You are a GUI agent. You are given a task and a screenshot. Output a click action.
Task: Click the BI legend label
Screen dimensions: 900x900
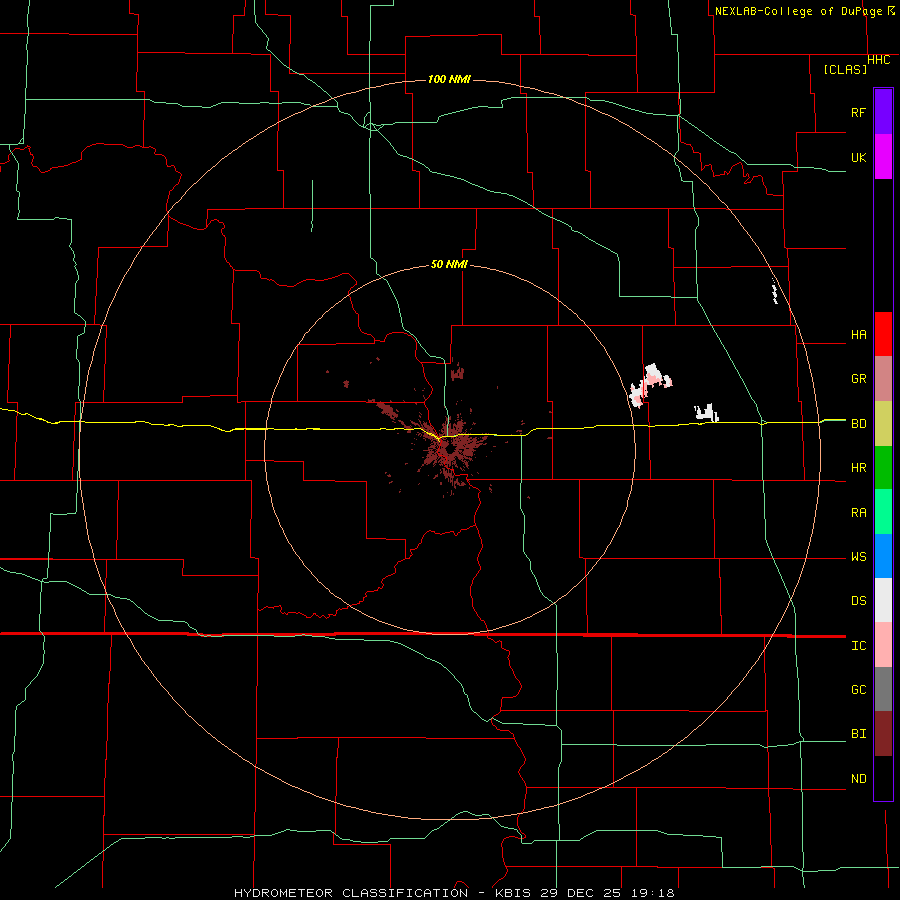click(x=858, y=734)
